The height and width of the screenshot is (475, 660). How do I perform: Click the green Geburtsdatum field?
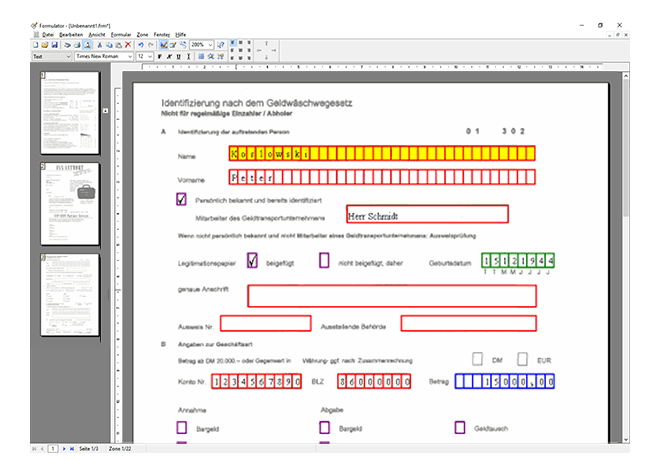tap(518, 261)
